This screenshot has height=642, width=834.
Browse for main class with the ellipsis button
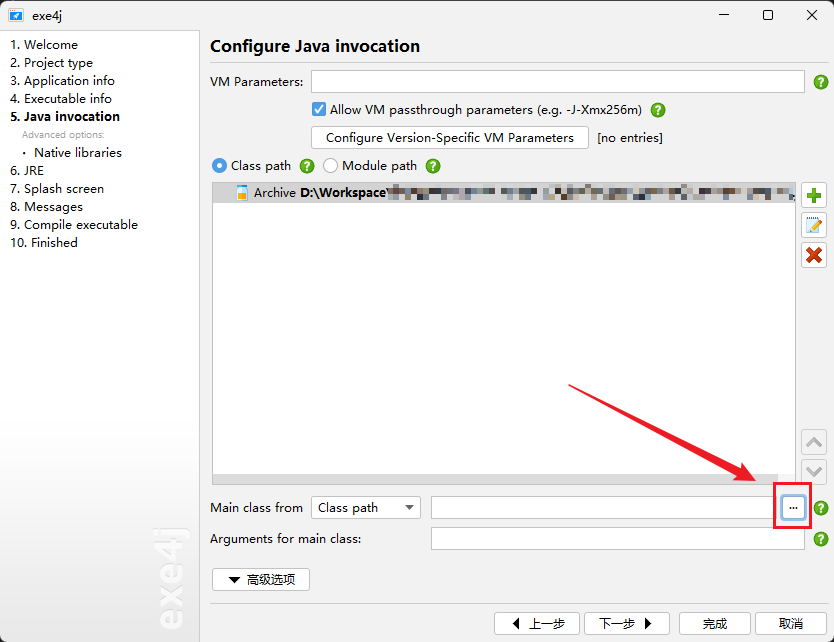coord(793,507)
